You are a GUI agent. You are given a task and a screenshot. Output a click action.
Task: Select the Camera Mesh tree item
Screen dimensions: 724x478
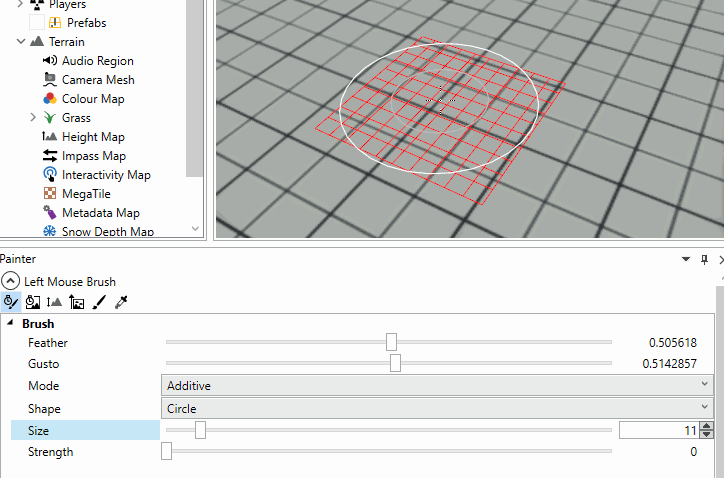coord(98,79)
